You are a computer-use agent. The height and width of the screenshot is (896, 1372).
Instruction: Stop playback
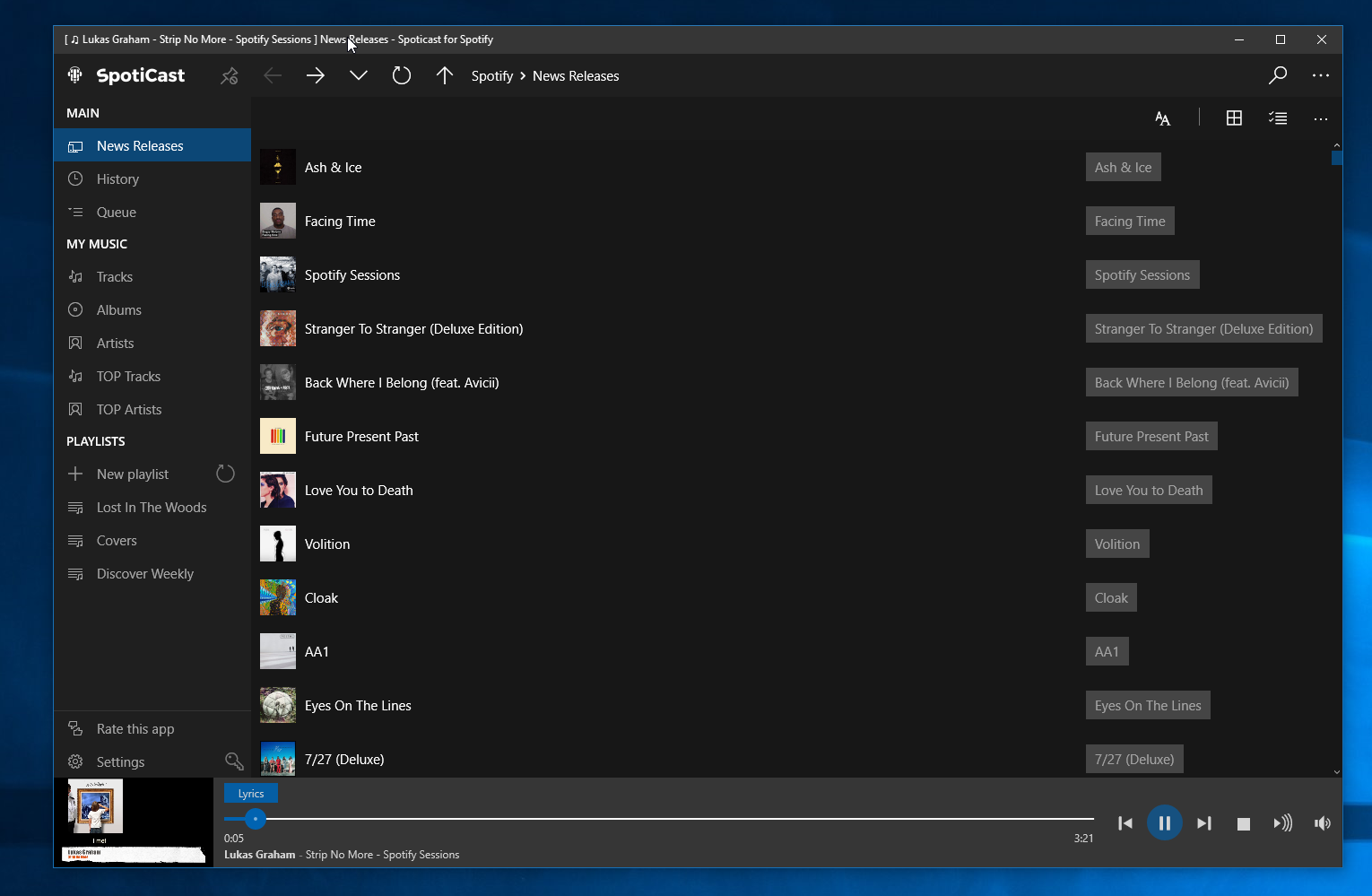(1244, 823)
